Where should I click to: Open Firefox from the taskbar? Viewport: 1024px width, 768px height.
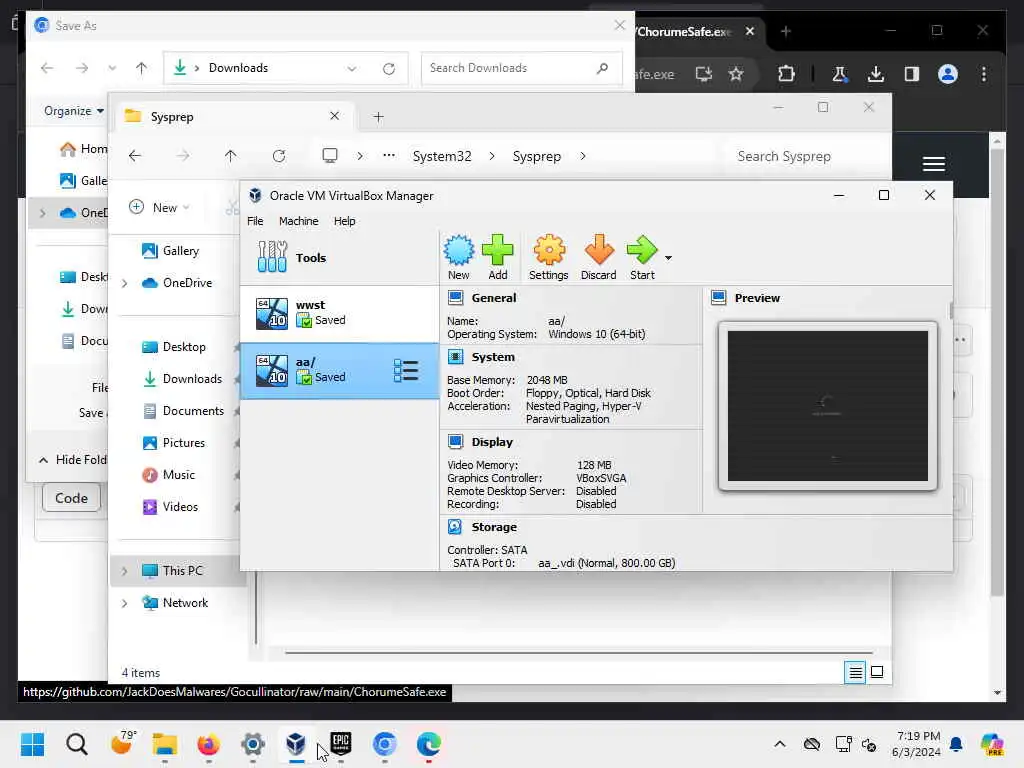coord(208,744)
